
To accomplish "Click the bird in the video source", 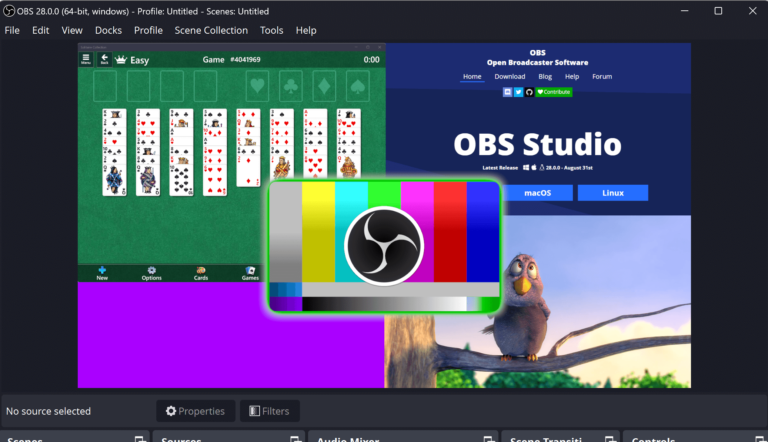I will point(524,306).
